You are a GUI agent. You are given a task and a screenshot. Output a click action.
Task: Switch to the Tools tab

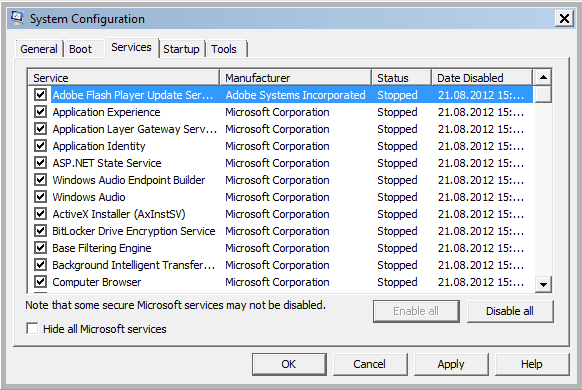(x=224, y=49)
